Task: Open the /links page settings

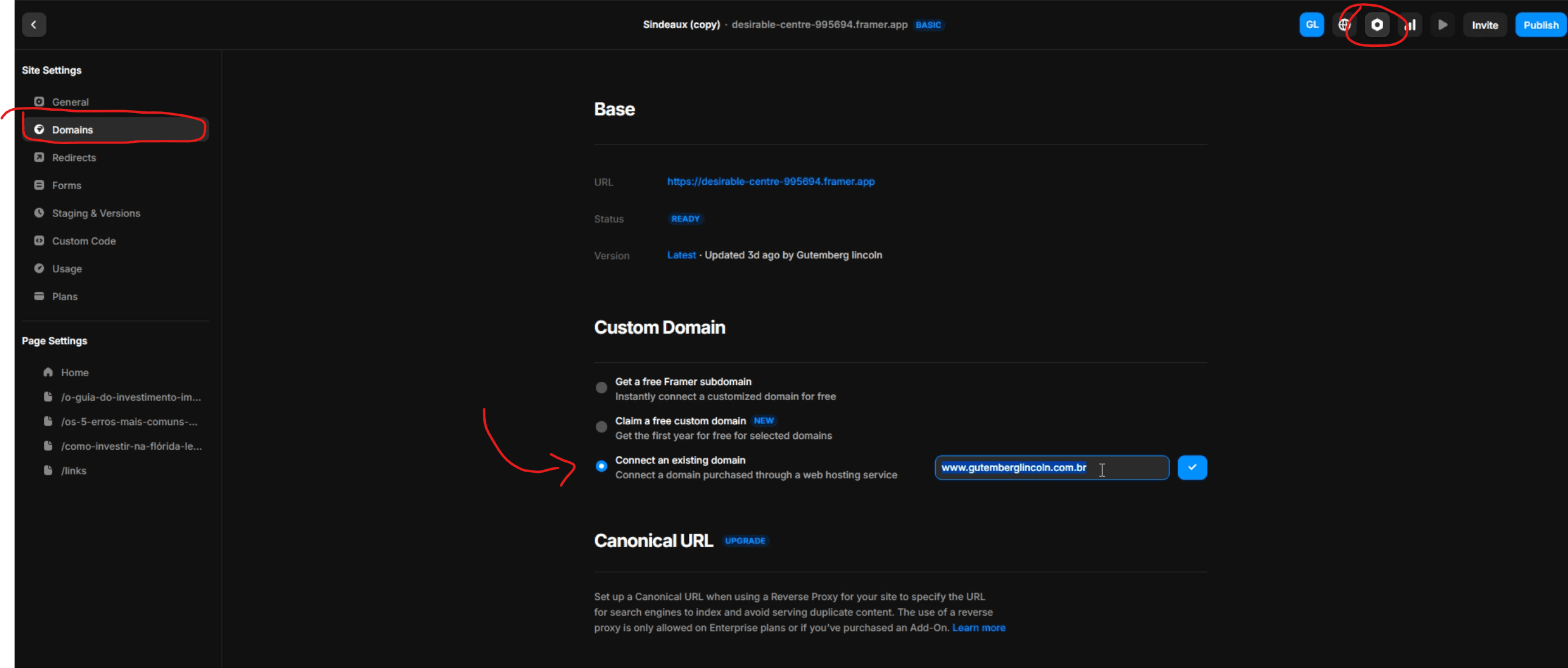Action: tap(73, 470)
